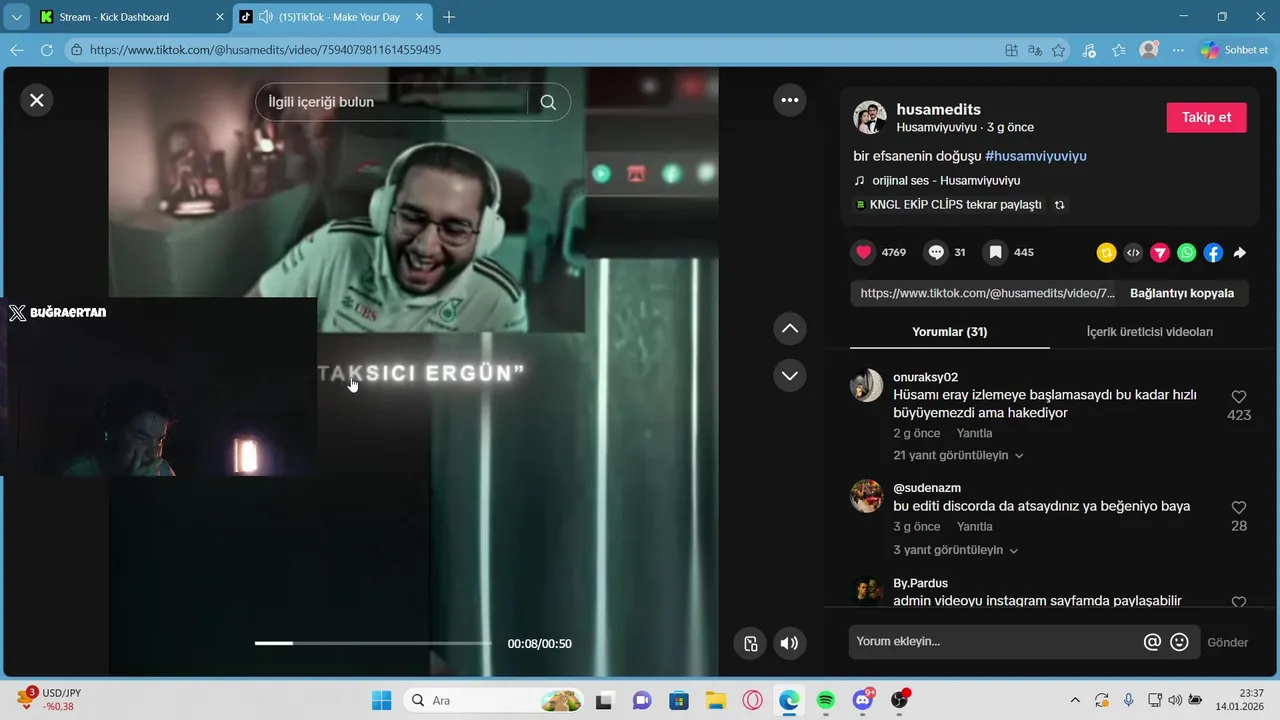Switch to Stream - Kick Dashboard tab
The width and height of the screenshot is (1280, 720).
click(x=132, y=17)
